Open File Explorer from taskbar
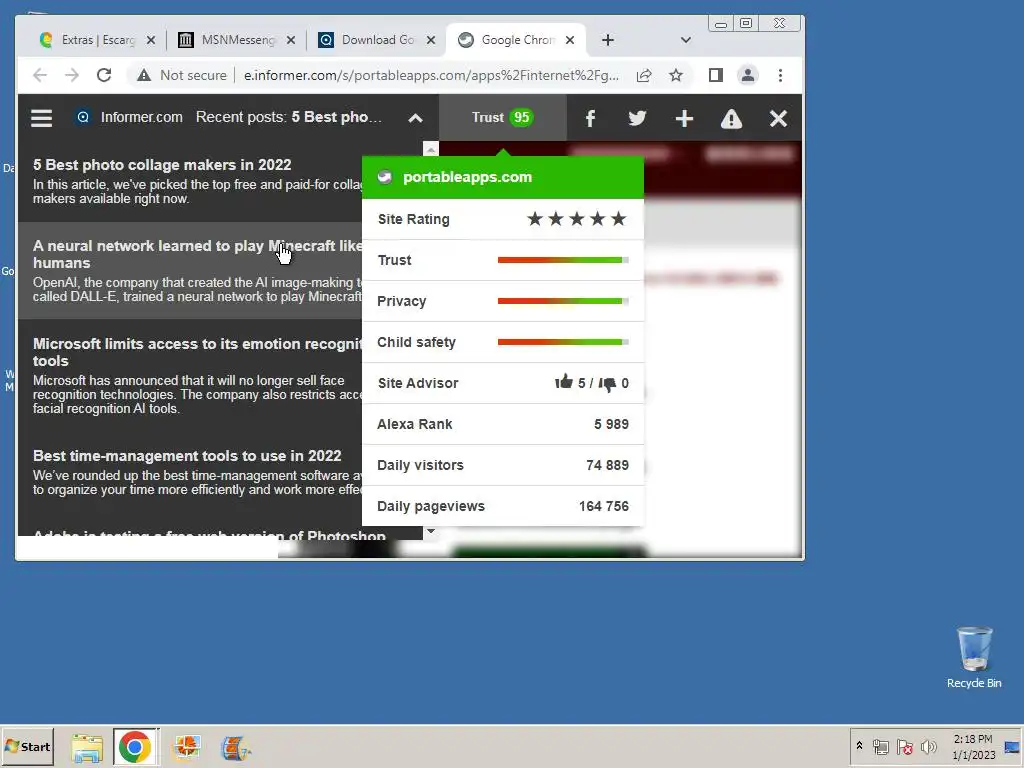The height and width of the screenshot is (768, 1024). tap(87, 748)
